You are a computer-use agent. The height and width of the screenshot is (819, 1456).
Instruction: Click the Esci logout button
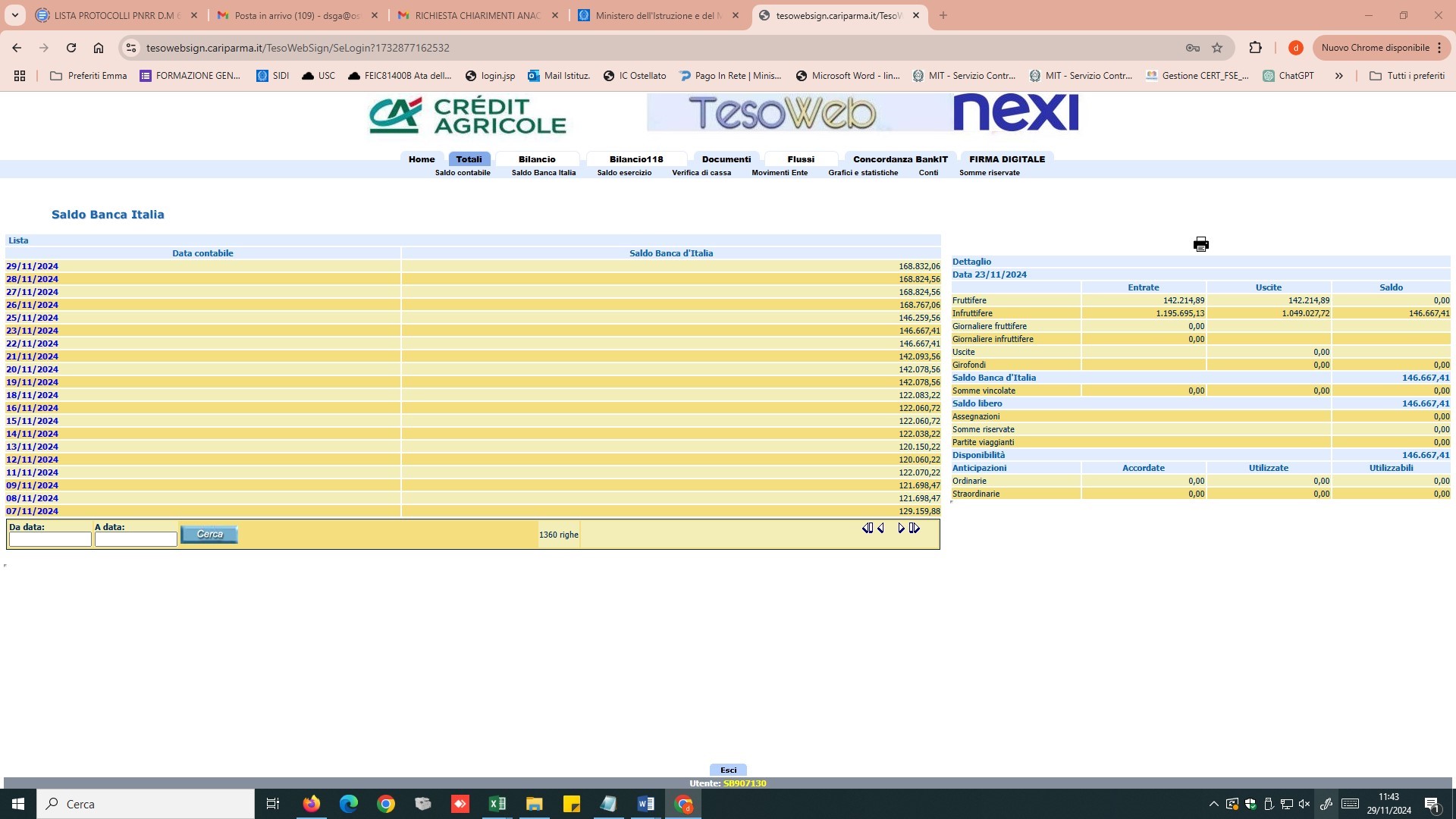728,770
